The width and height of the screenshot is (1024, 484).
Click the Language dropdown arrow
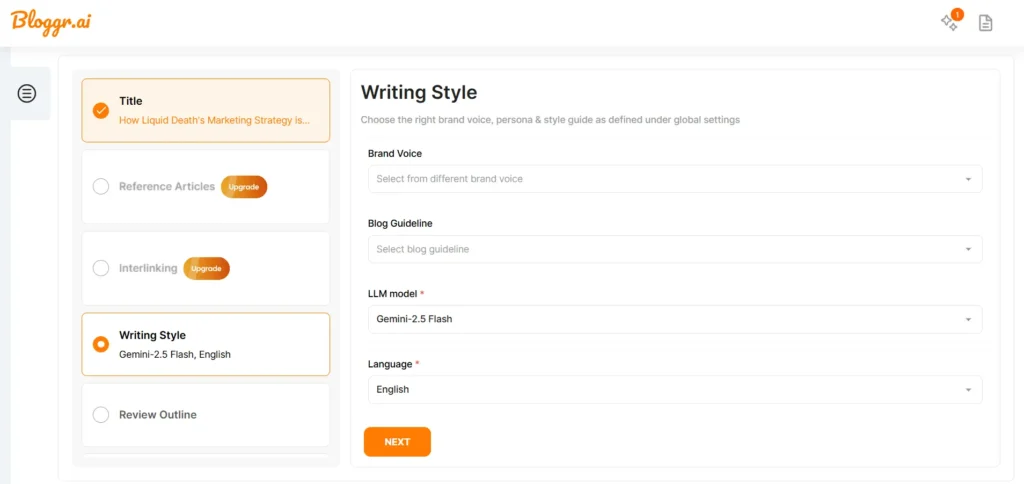click(968, 390)
